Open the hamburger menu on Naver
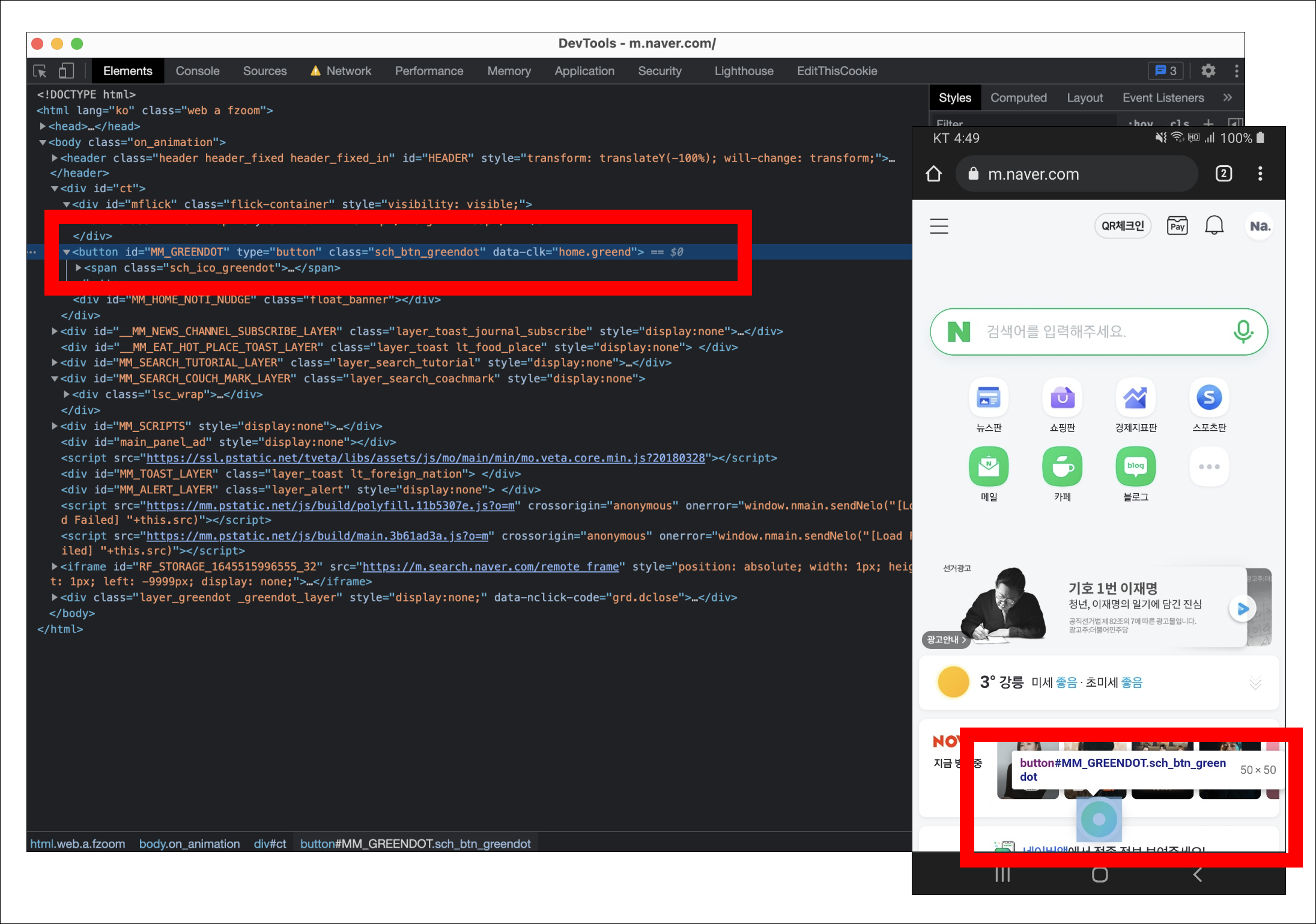Viewport: 1316px width, 924px height. tap(939, 226)
